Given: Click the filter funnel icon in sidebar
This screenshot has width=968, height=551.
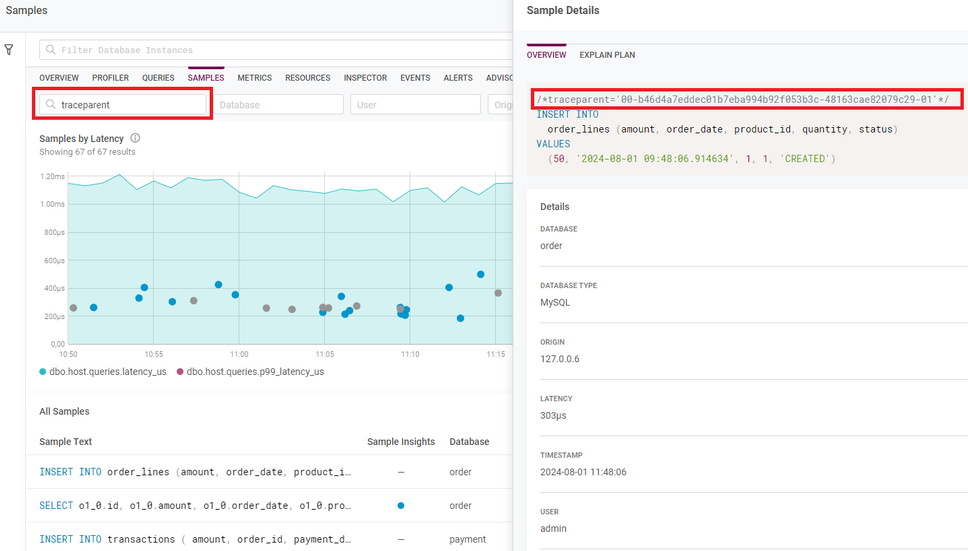Looking at the screenshot, I should pyautogui.click(x=9, y=49).
